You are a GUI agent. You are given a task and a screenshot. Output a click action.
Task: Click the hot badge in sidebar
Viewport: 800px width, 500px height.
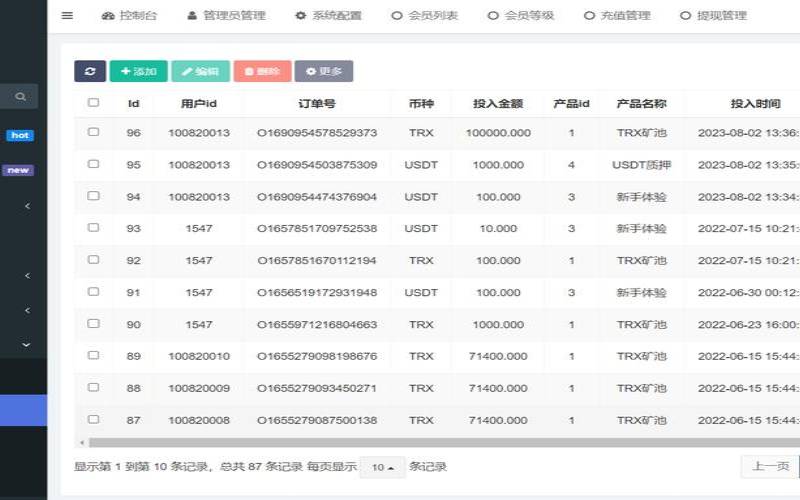click(20, 135)
